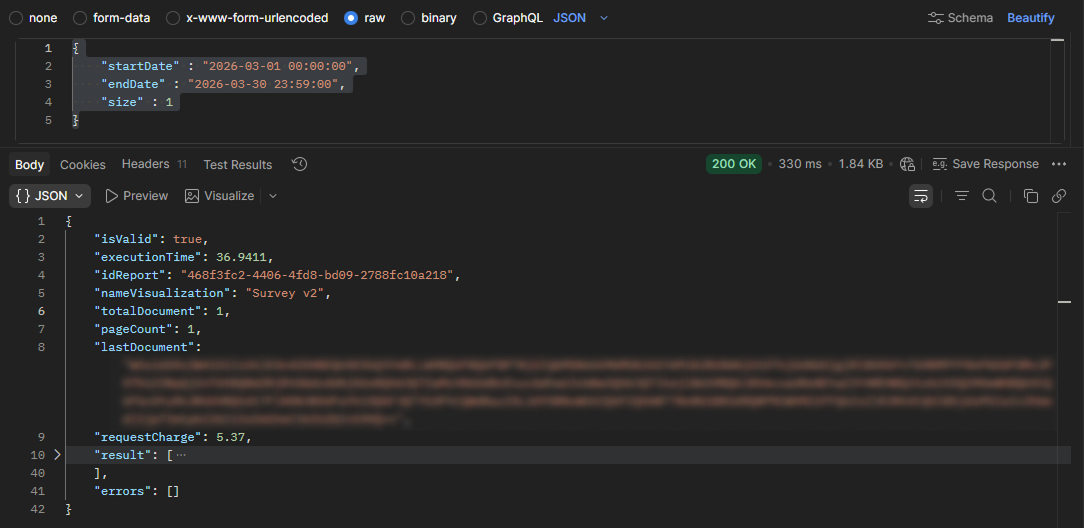Open search in response body

point(989,196)
